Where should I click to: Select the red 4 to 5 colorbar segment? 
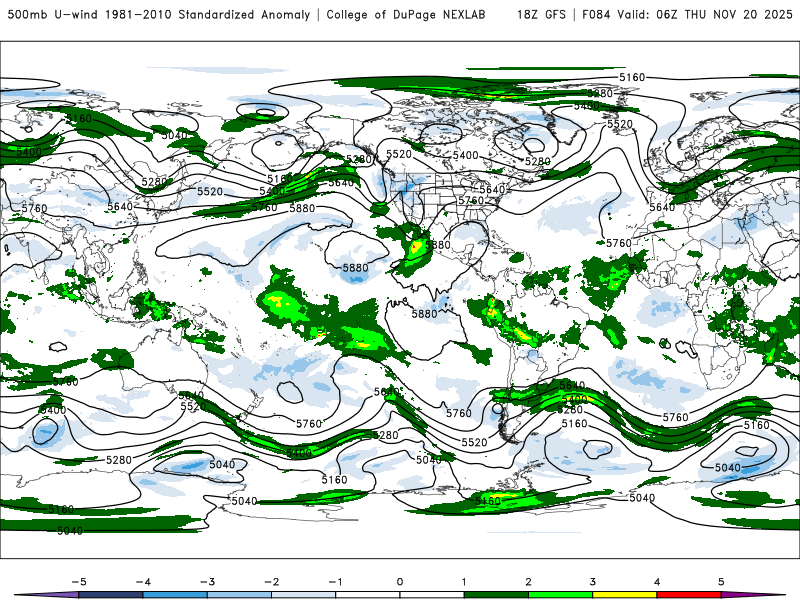(x=689, y=595)
